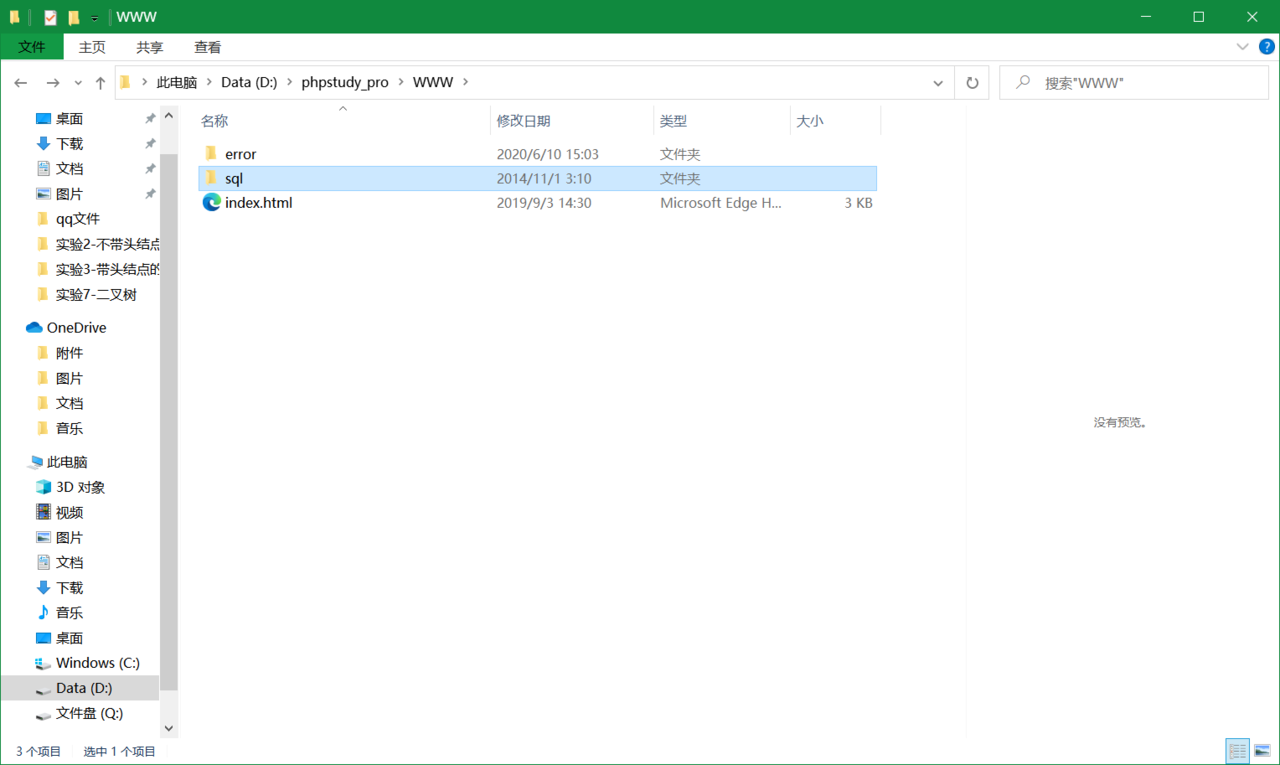
Task: Open pinned 桌面 in quick access
Action: point(69,119)
